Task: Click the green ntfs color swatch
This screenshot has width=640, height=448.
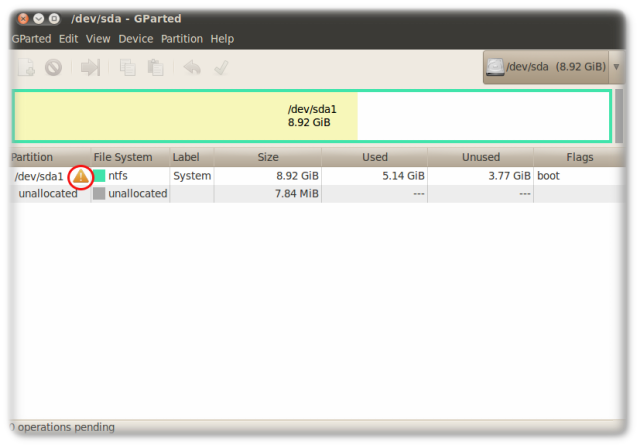Action: coord(99,176)
